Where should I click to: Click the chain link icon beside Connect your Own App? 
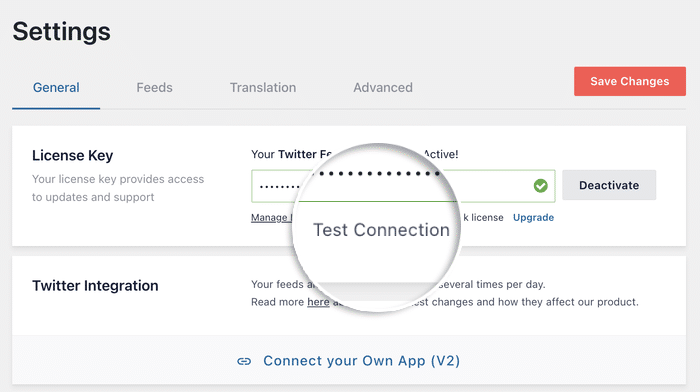pyautogui.click(x=244, y=361)
